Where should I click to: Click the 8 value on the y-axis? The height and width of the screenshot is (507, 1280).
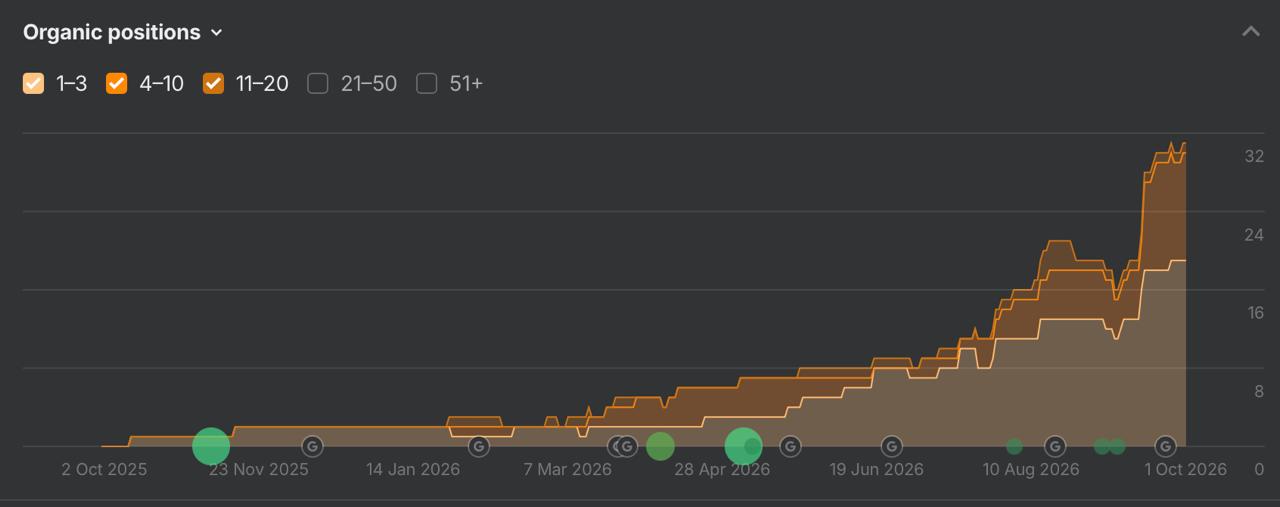pos(1259,391)
